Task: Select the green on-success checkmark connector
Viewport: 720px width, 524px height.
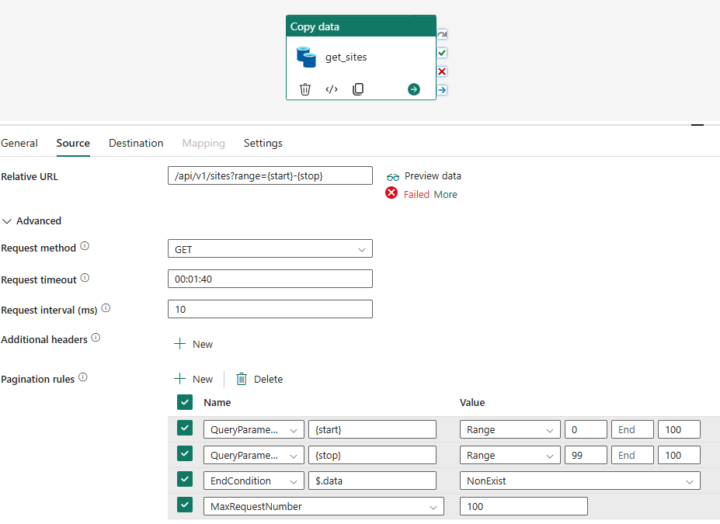Action: [442, 53]
